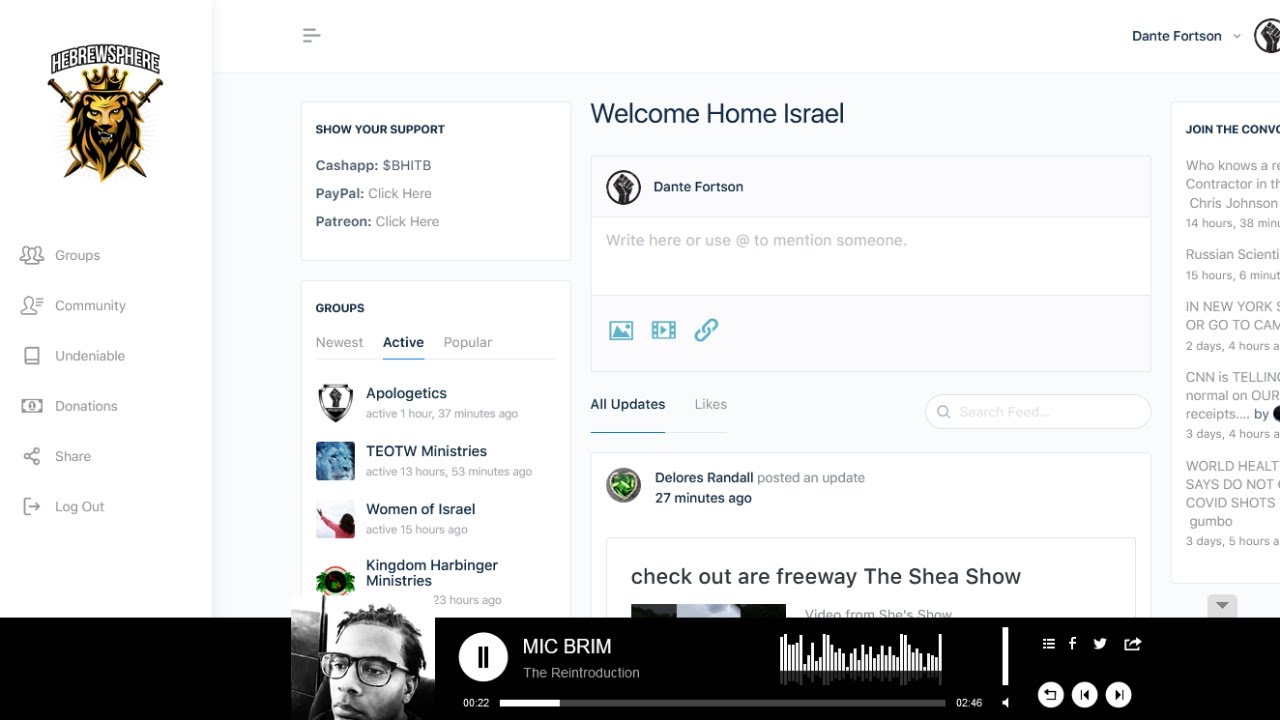
Task: Click the Patreon Click Here link
Action: (407, 221)
